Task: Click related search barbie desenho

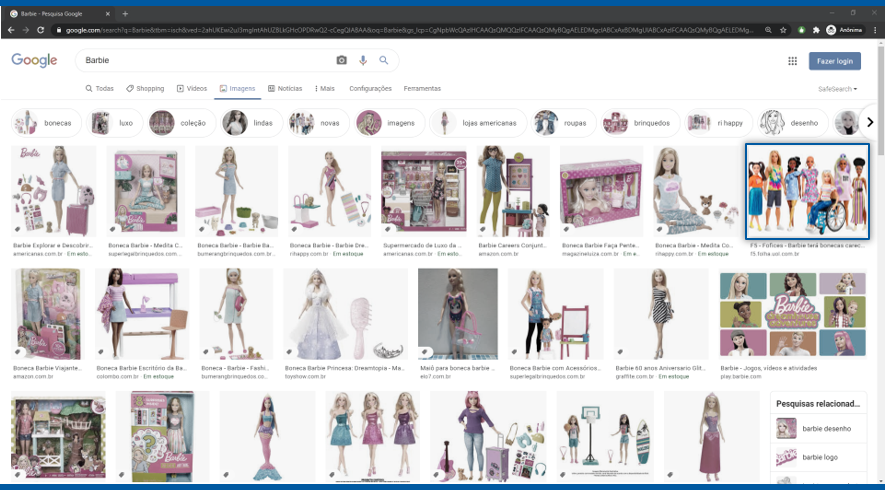Action: 818,429
